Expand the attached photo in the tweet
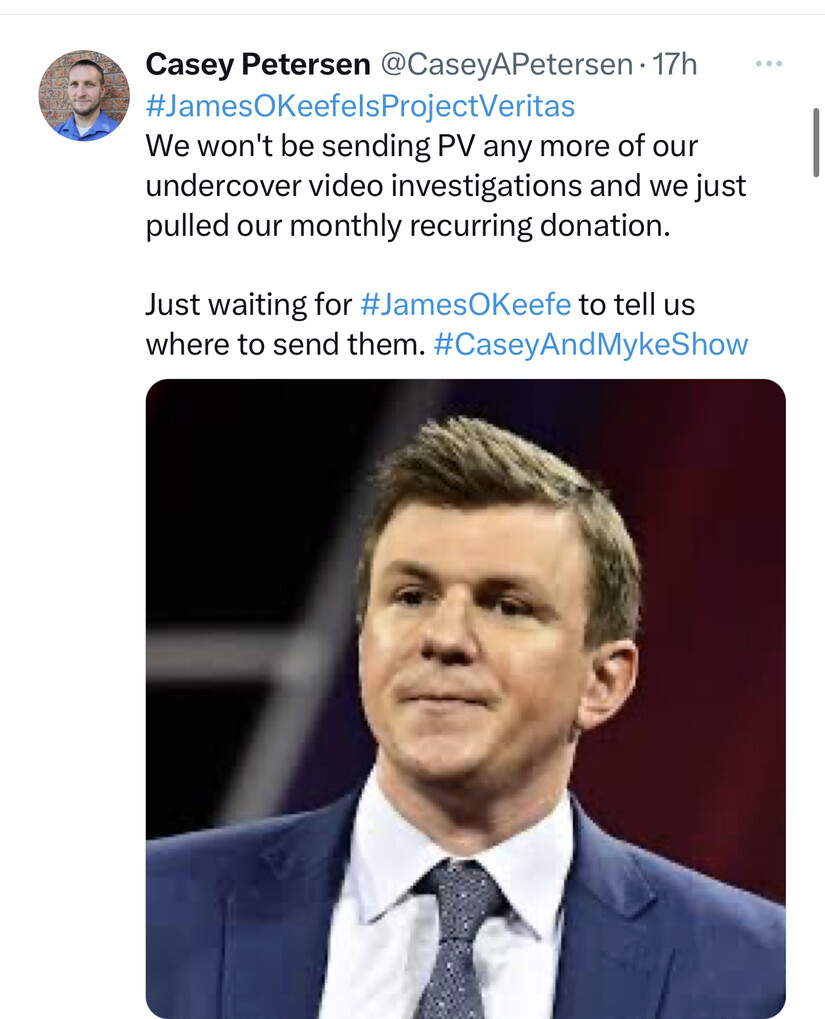825x1019 pixels. (465, 699)
